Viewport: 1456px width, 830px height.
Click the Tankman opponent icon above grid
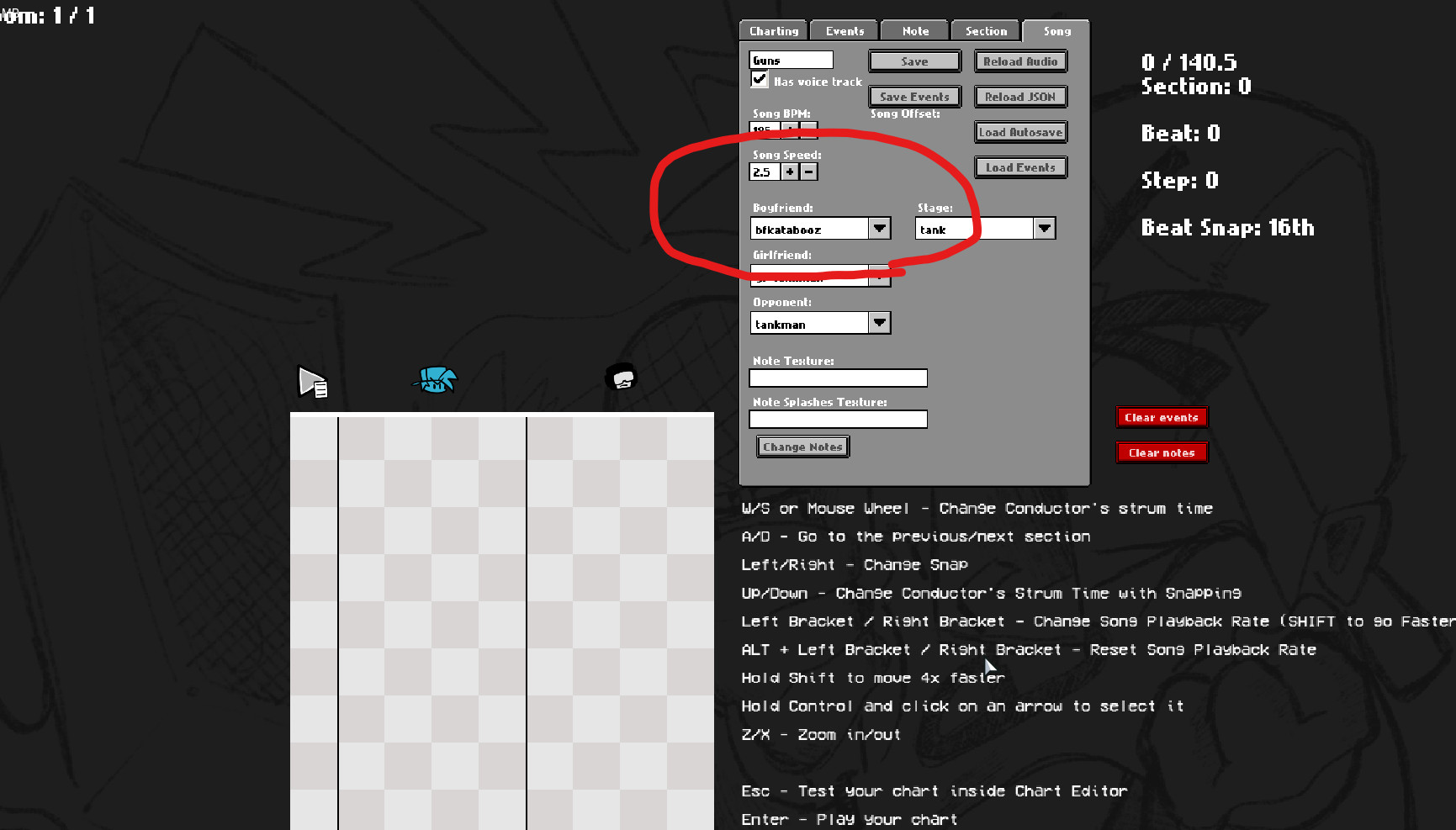point(622,377)
